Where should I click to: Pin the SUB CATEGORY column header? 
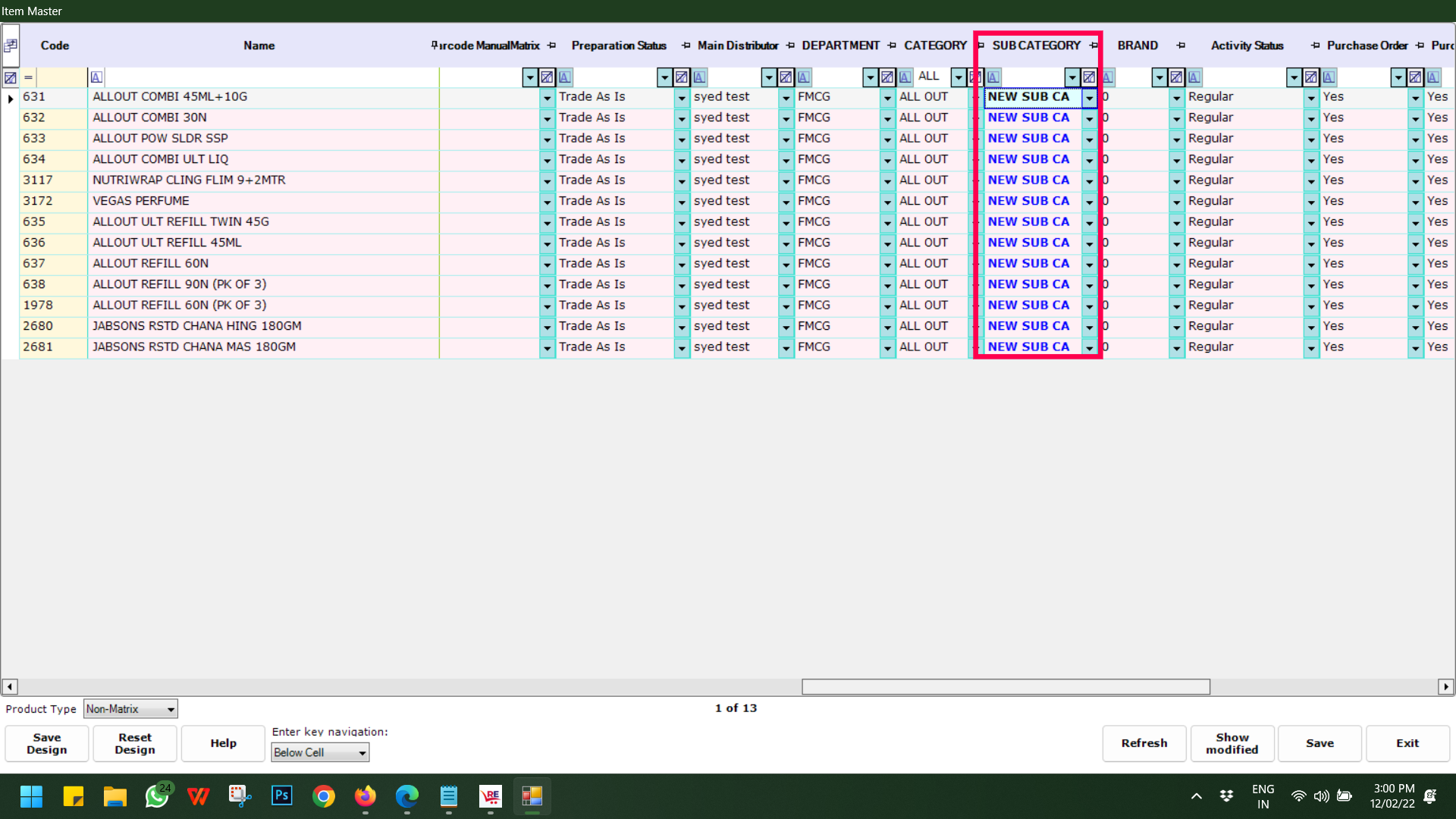coord(1094,45)
